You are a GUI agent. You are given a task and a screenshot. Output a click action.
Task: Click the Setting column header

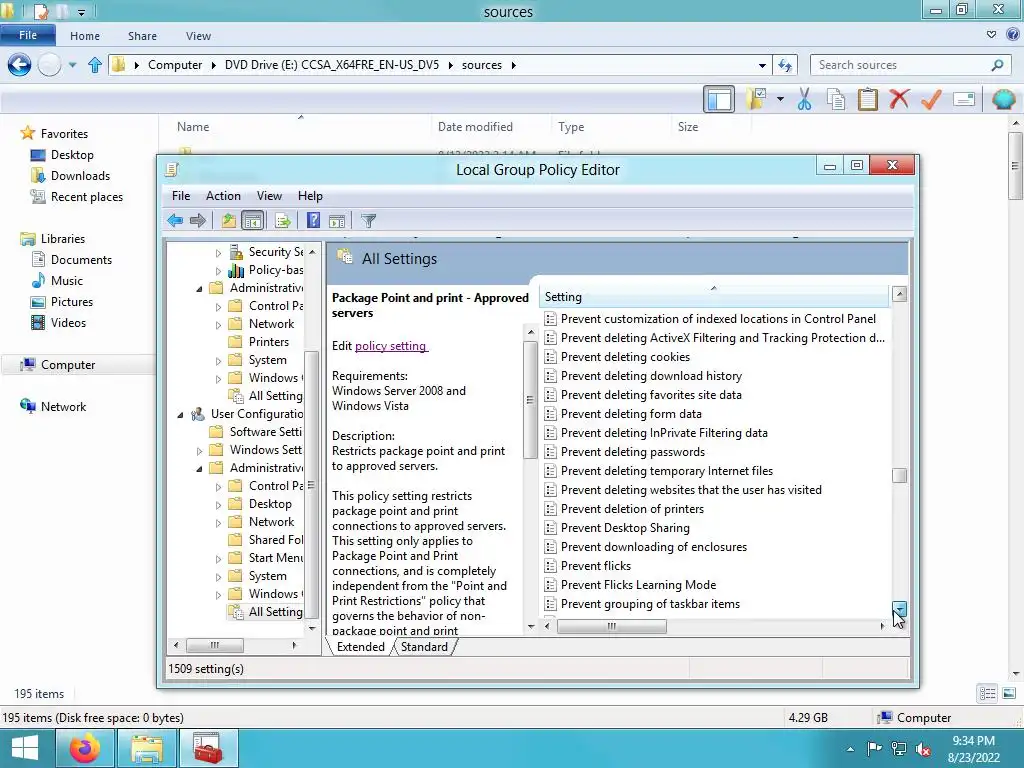[713, 297]
